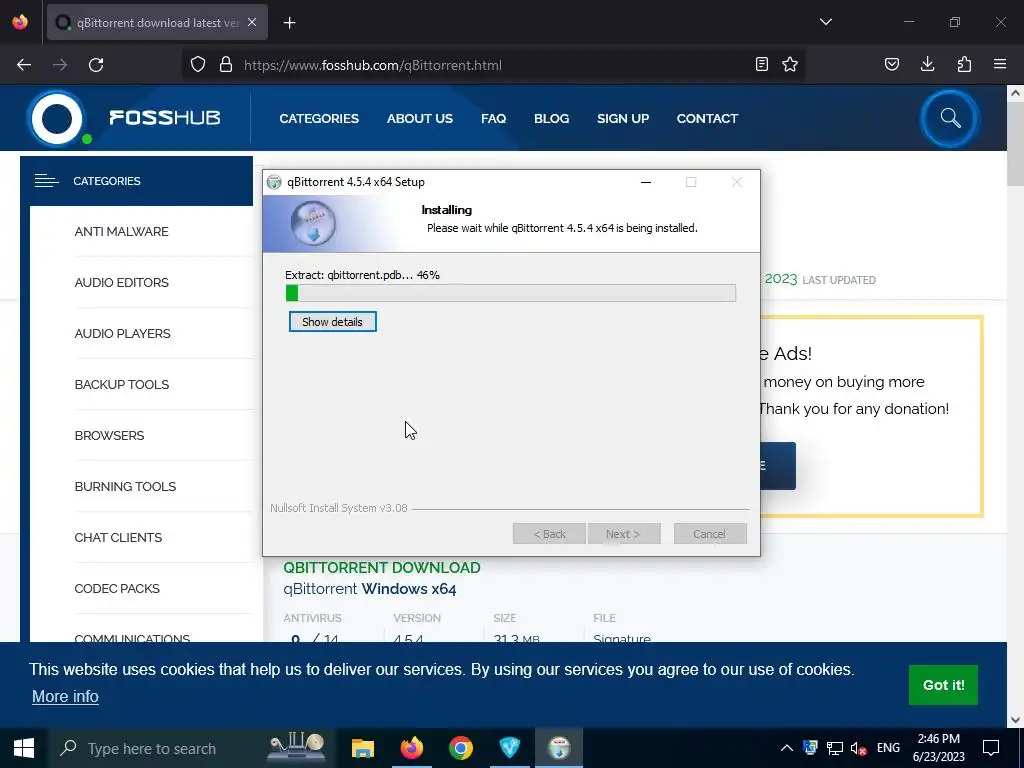
Task: Open Firefox downloads panel arrow icon
Action: [927, 65]
